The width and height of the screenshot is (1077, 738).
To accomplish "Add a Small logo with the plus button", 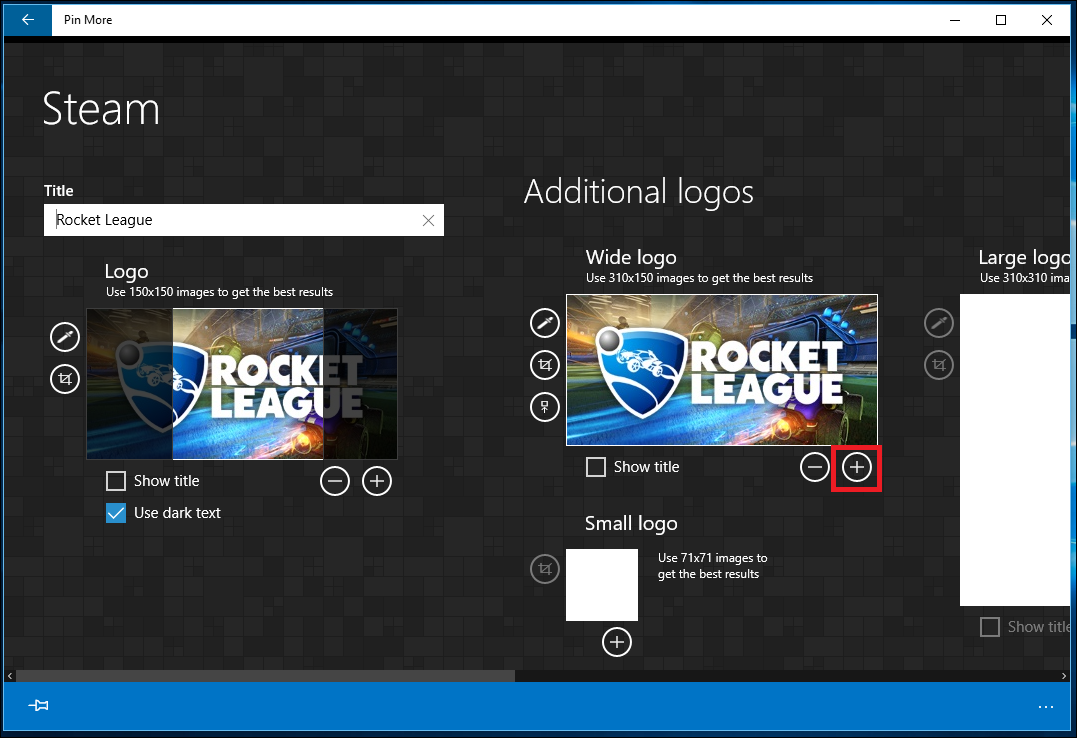I will (617, 642).
